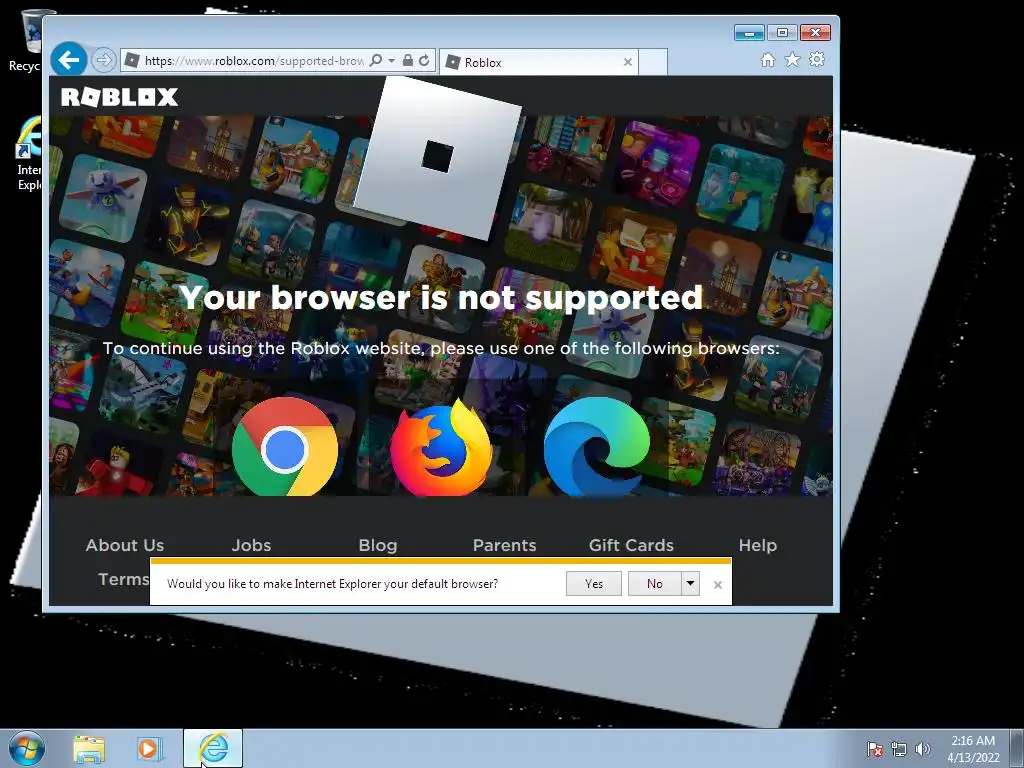
Task: Open the Action Center flag icon
Action: (875, 749)
